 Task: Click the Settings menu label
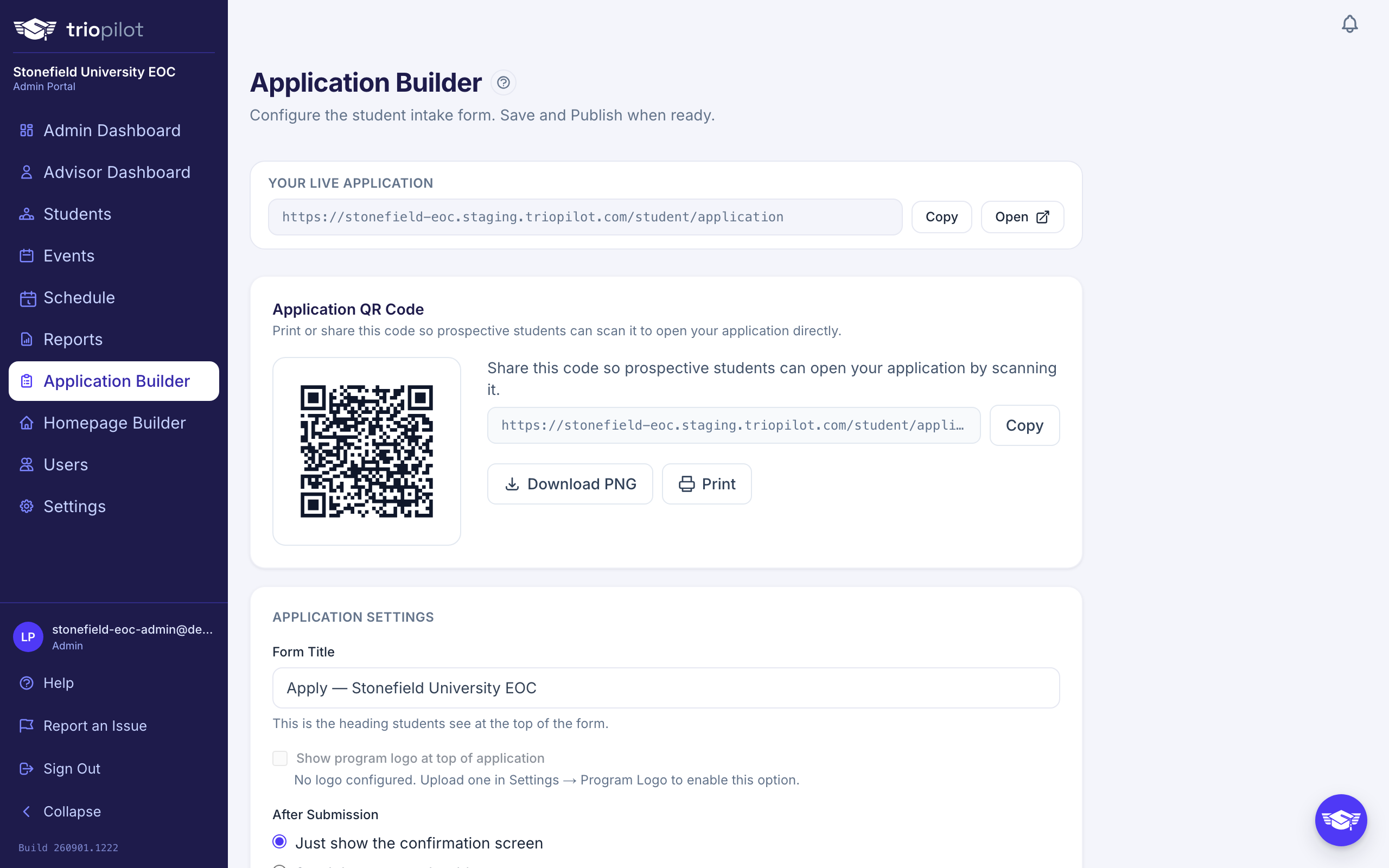coord(75,506)
